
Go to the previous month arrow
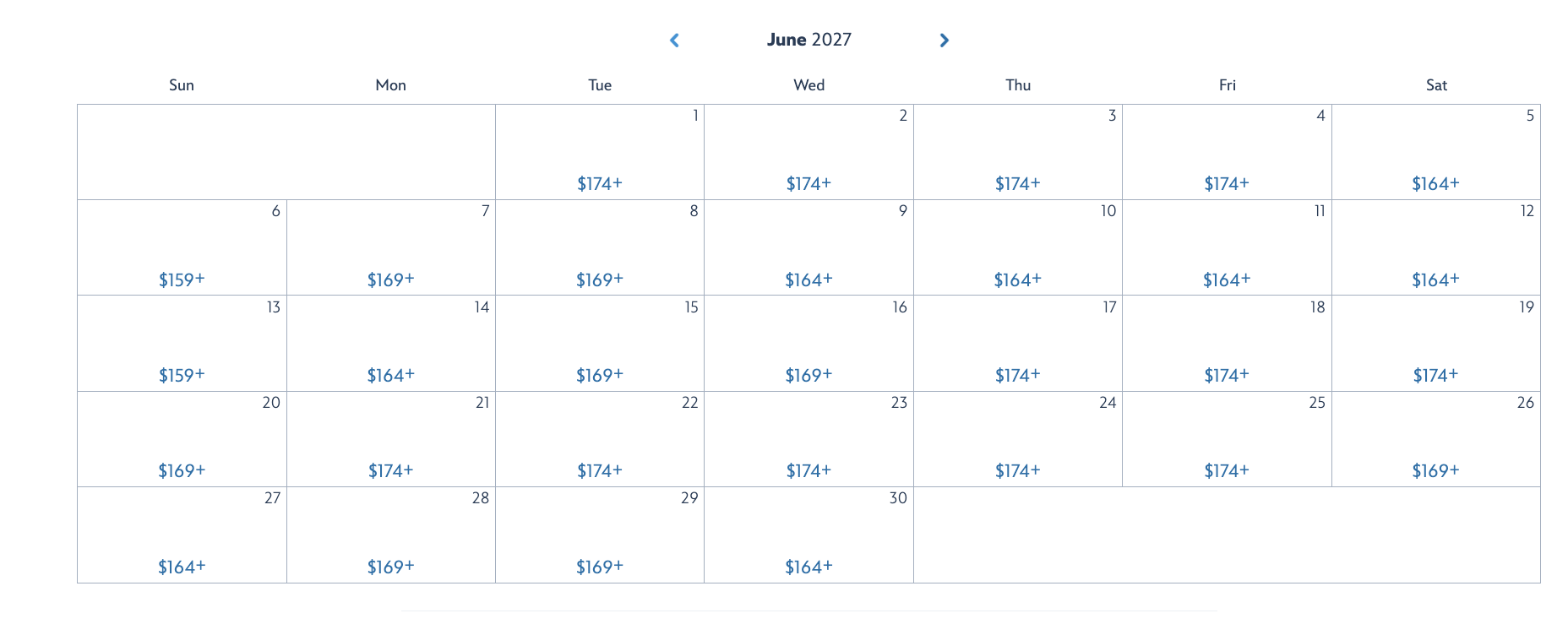tap(674, 41)
